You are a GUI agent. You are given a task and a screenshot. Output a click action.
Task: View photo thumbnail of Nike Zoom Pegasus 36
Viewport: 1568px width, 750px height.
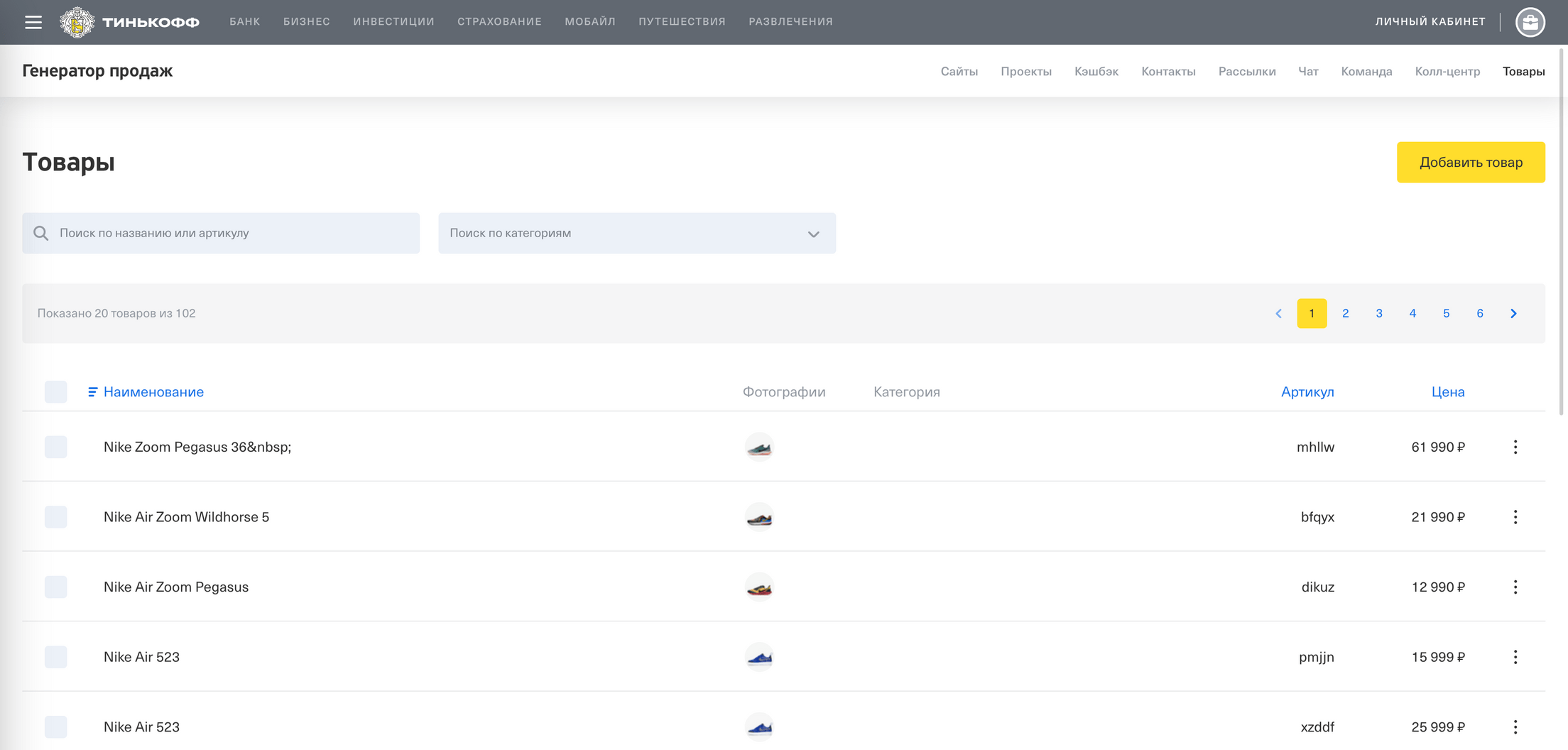pyautogui.click(x=759, y=447)
